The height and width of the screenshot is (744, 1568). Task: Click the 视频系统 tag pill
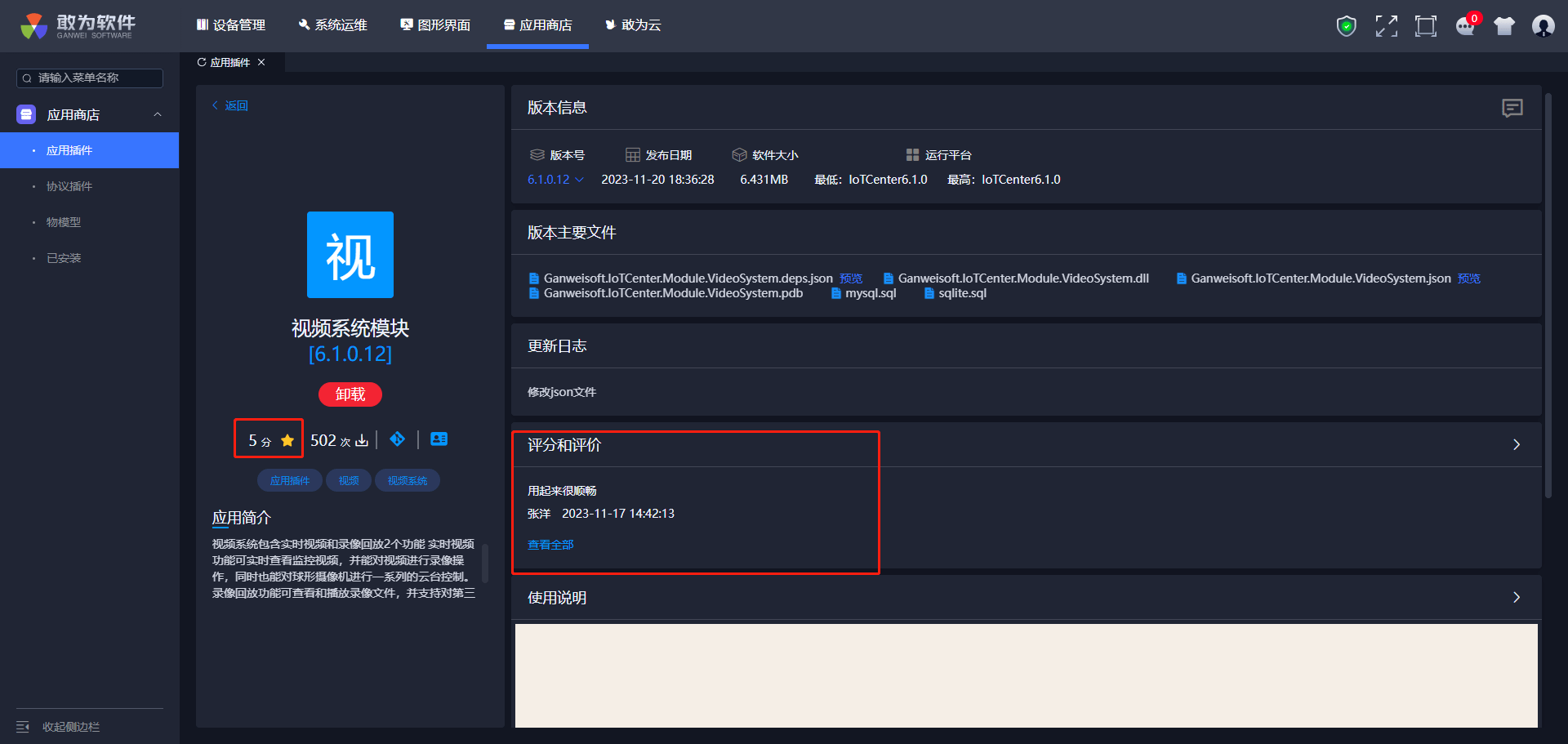pyautogui.click(x=408, y=481)
